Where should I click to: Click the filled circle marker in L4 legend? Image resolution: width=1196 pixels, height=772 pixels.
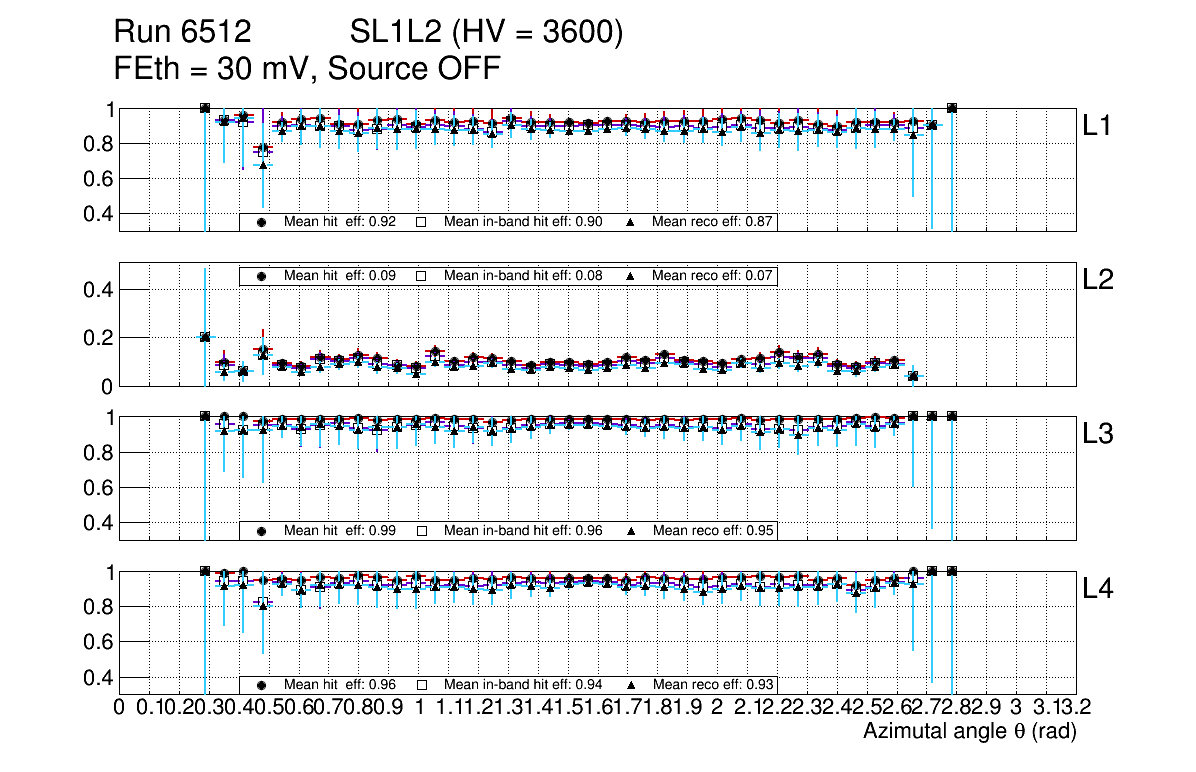pos(262,685)
